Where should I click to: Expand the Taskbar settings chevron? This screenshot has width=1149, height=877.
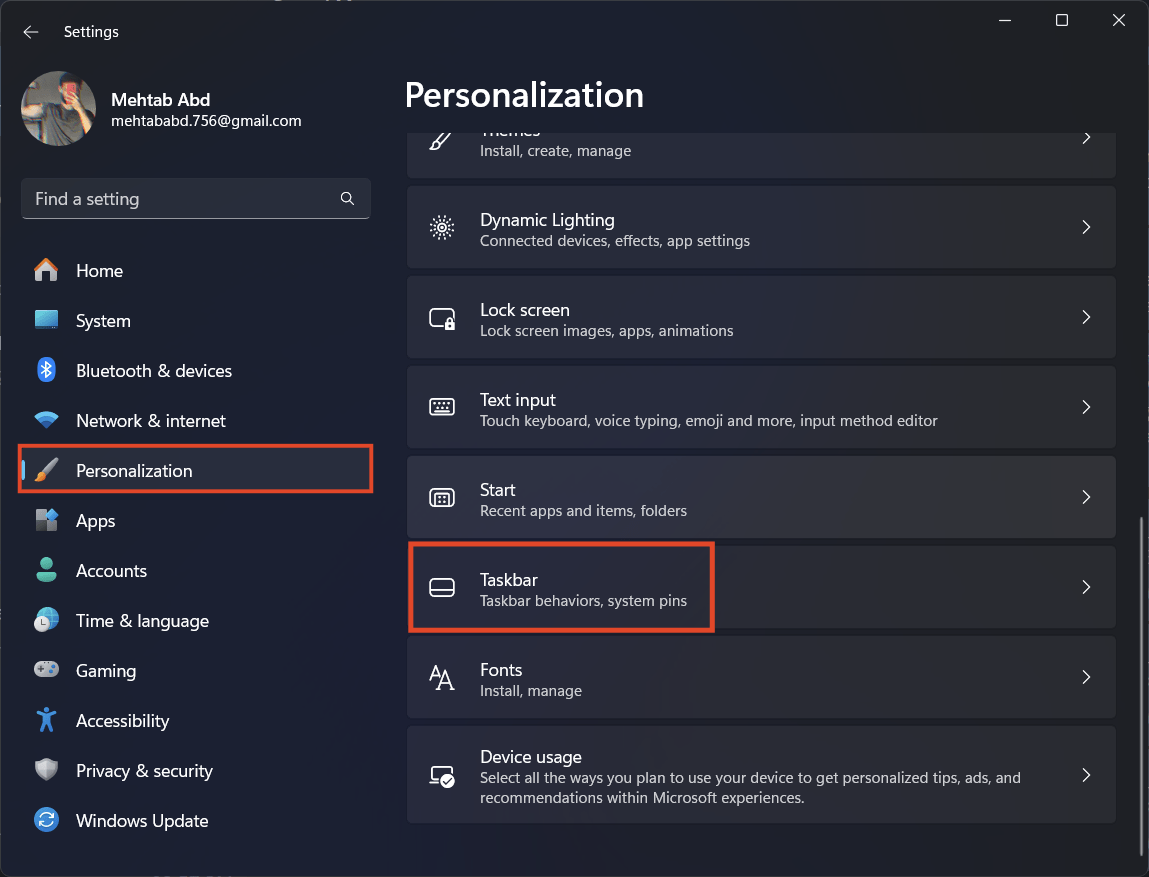click(x=1086, y=587)
